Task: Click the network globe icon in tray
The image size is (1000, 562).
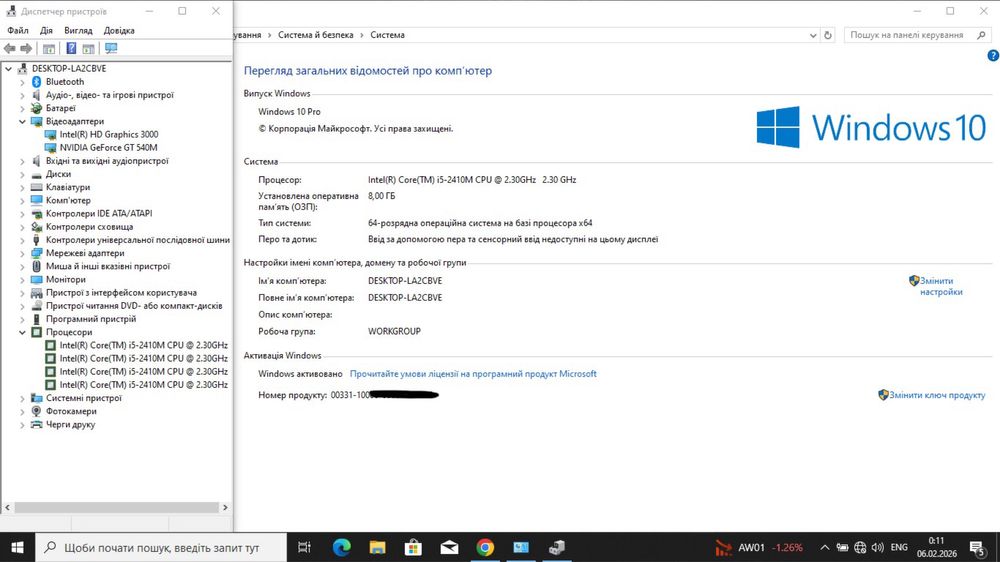Action: (x=860, y=547)
